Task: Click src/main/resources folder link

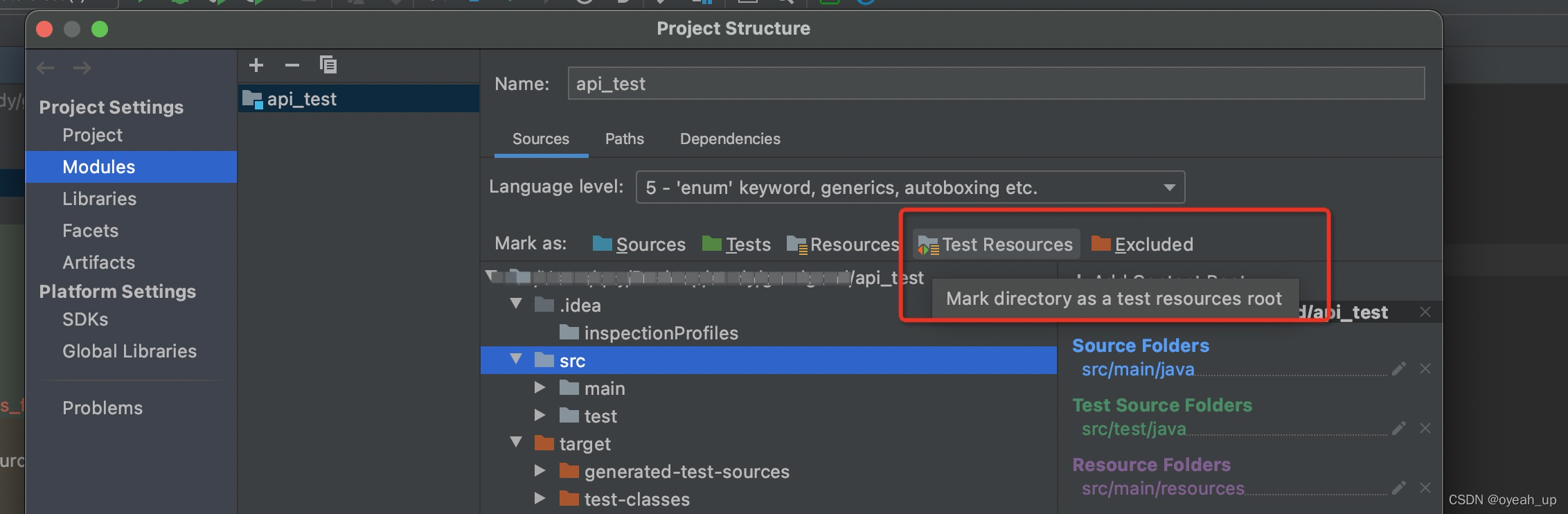Action: coord(1163,488)
